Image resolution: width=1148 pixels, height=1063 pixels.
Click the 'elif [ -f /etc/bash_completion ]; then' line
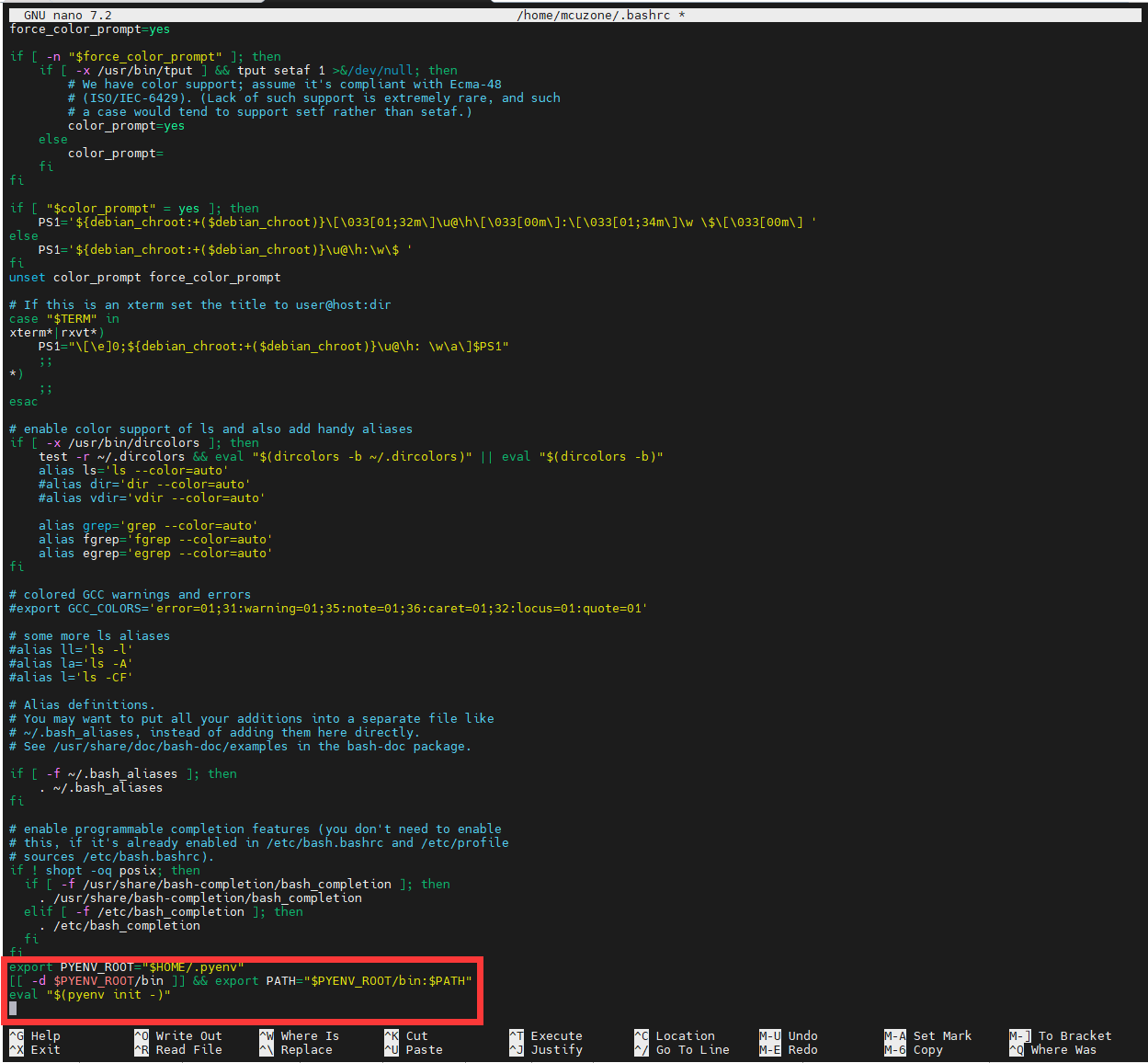[x=164, y=911]
